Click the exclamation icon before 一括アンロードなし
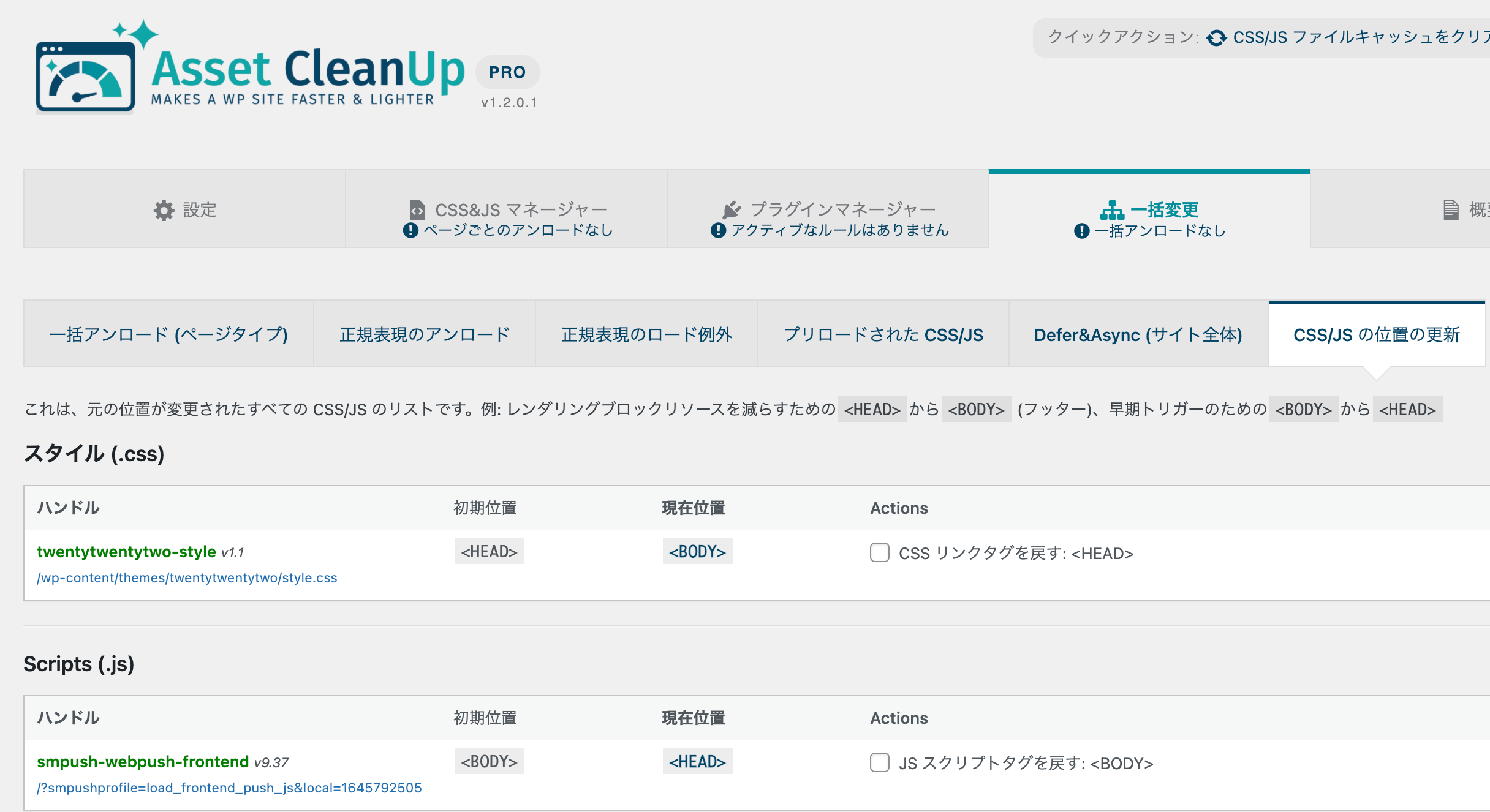The width and height of the screenshot is (1490, 812). tap(1082, 231)
